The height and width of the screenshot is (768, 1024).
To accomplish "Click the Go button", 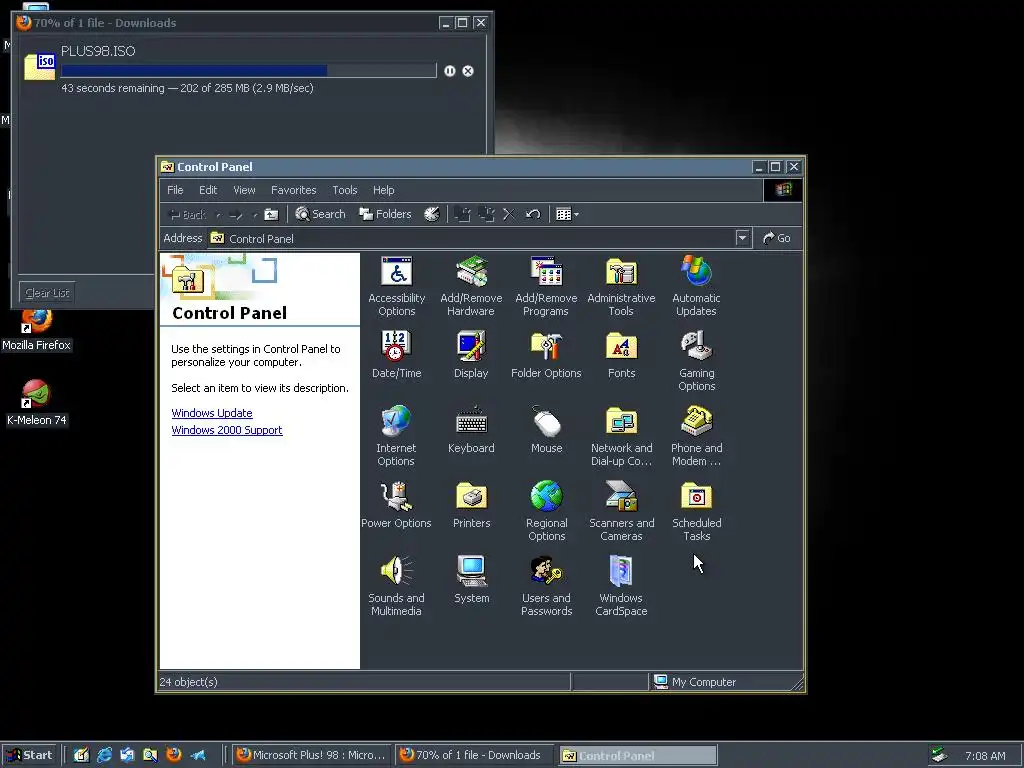I will pos(777,238).
